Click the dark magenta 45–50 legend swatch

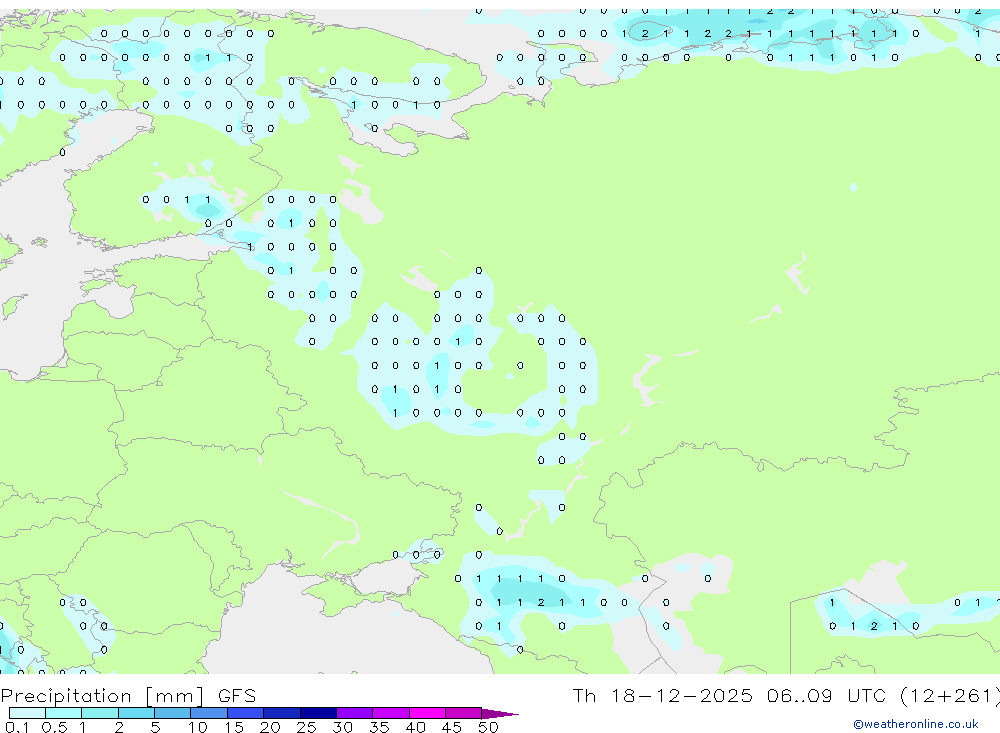(x=464, y=713)
